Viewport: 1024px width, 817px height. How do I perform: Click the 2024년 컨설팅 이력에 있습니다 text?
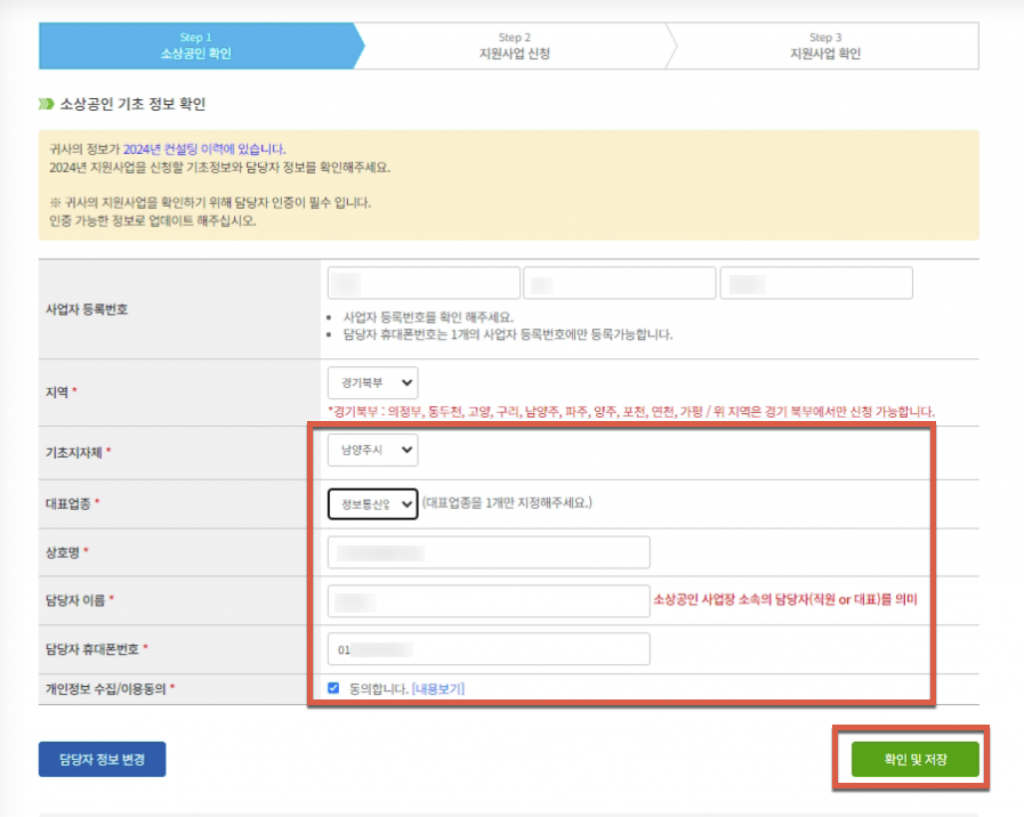pyautogui.click(x=204, y=149)
